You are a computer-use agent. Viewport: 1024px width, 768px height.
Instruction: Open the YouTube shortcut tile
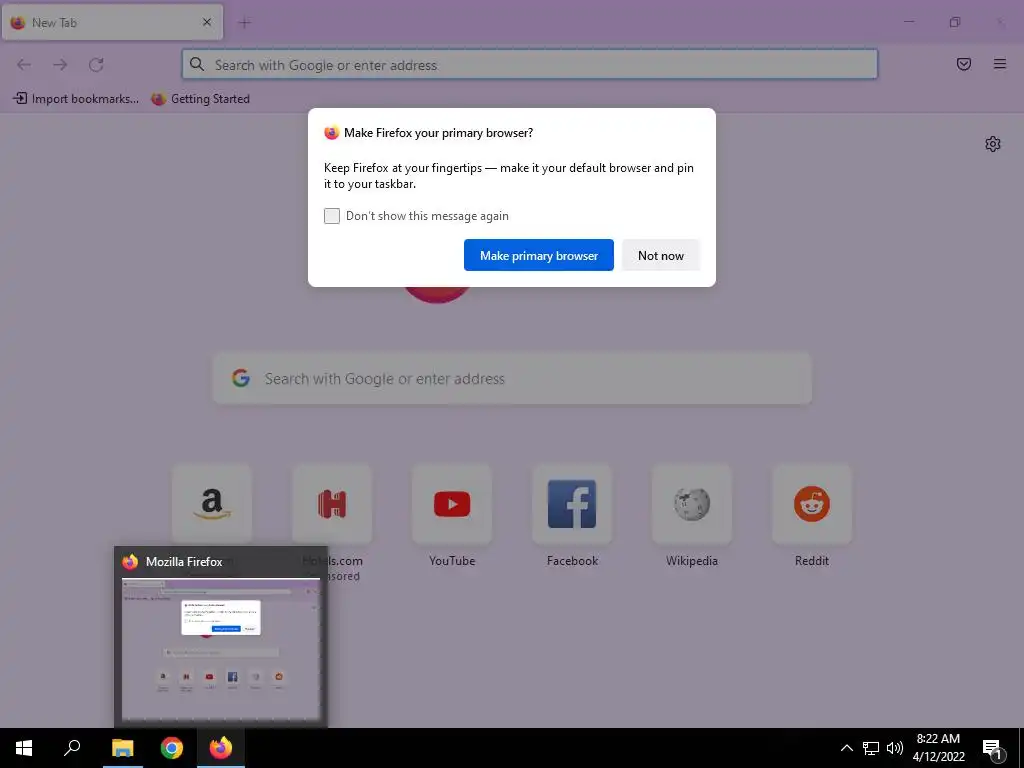pyautogui.click(x=452, y=504)
